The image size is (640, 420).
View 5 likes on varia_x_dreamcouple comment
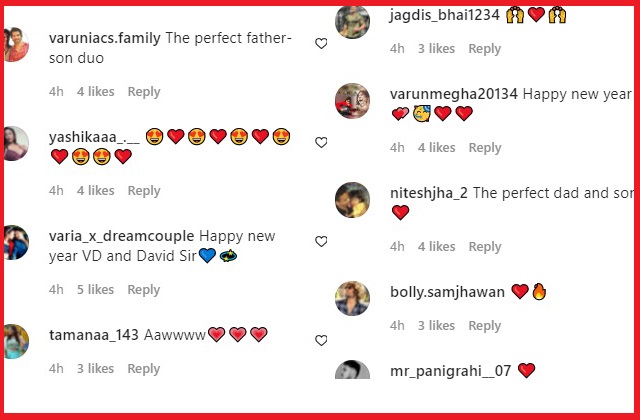tap(96, 289)
